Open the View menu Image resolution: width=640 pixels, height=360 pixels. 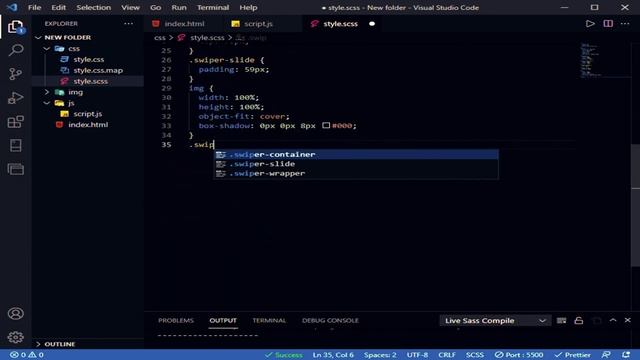(x=130, y=7)
